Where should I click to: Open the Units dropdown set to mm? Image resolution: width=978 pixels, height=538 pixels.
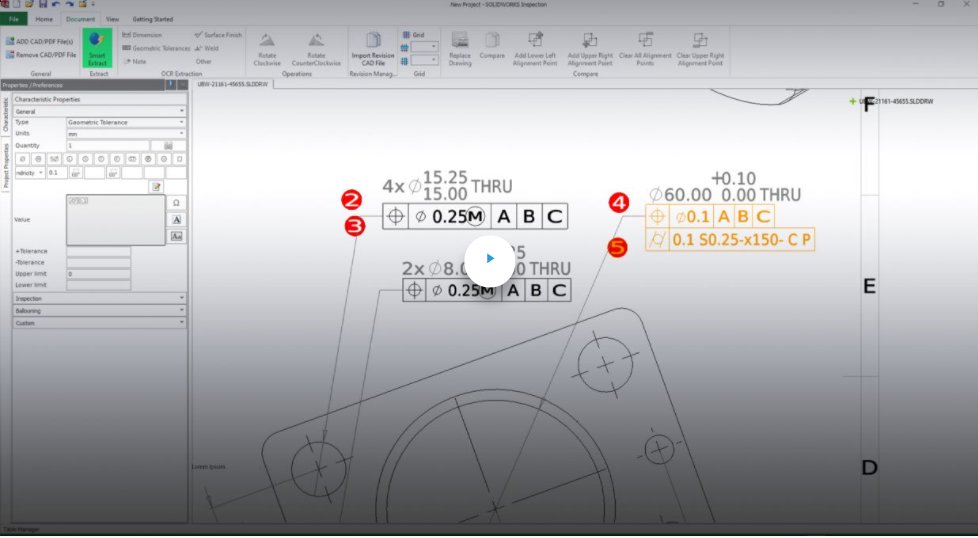(x=125, y=133)
